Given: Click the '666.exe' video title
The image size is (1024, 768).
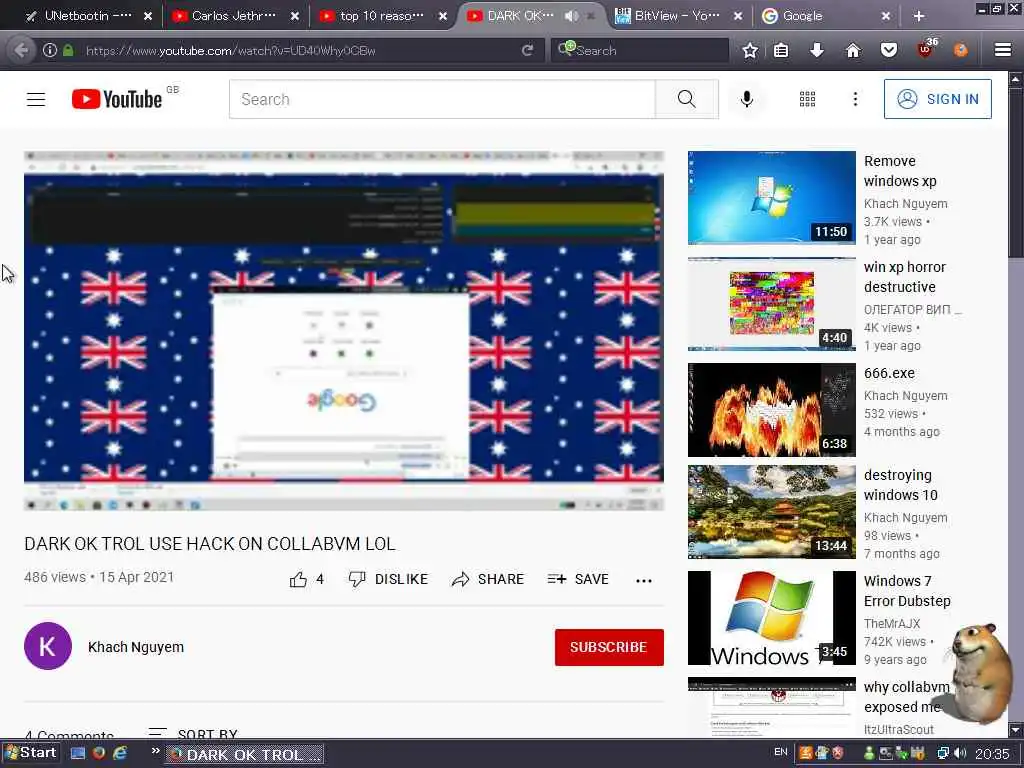Looking at the screenshot, I should tap(889, 374).
